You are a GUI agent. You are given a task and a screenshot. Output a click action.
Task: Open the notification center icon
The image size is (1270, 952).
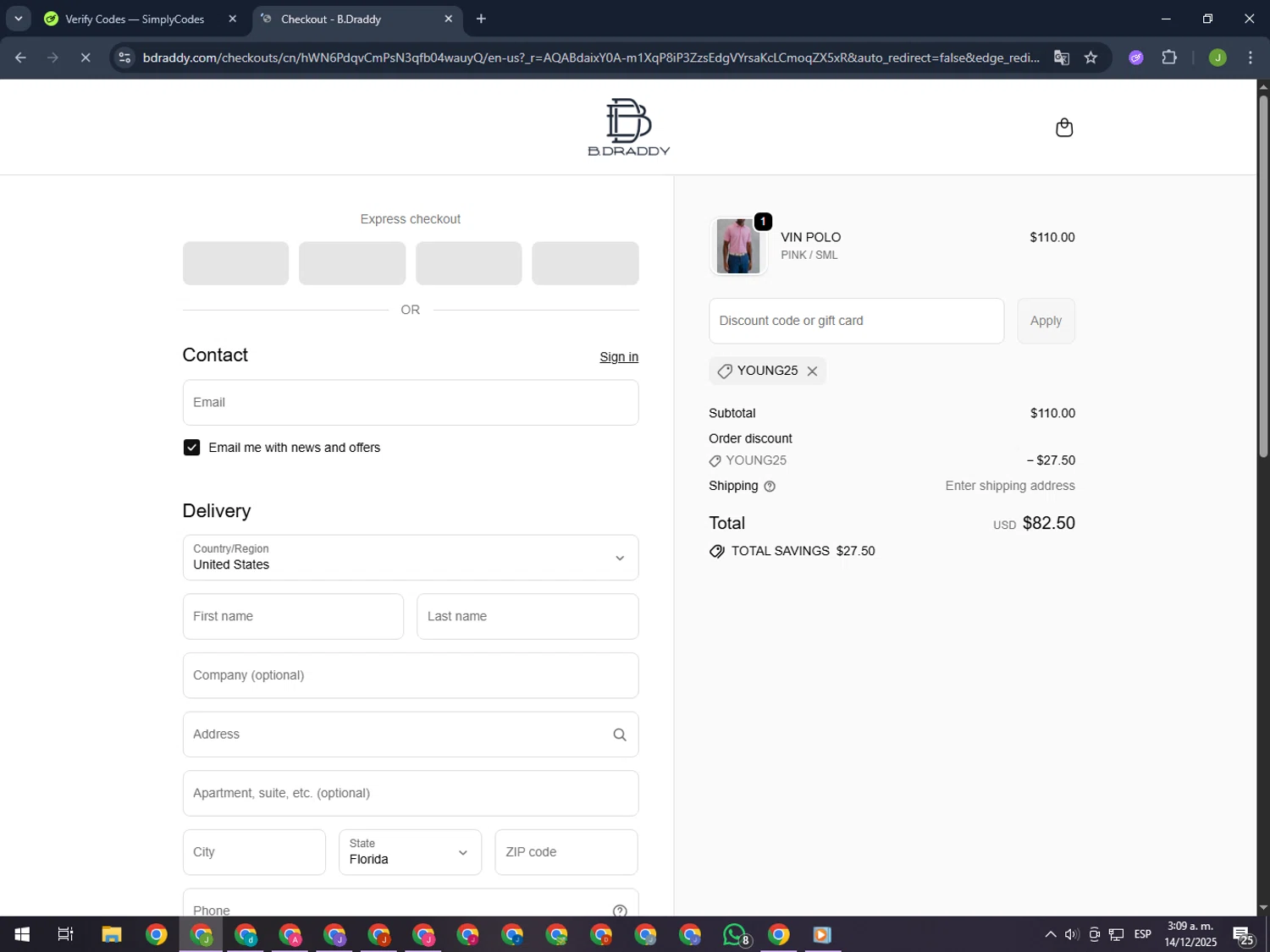click(x=1243, y=935)
